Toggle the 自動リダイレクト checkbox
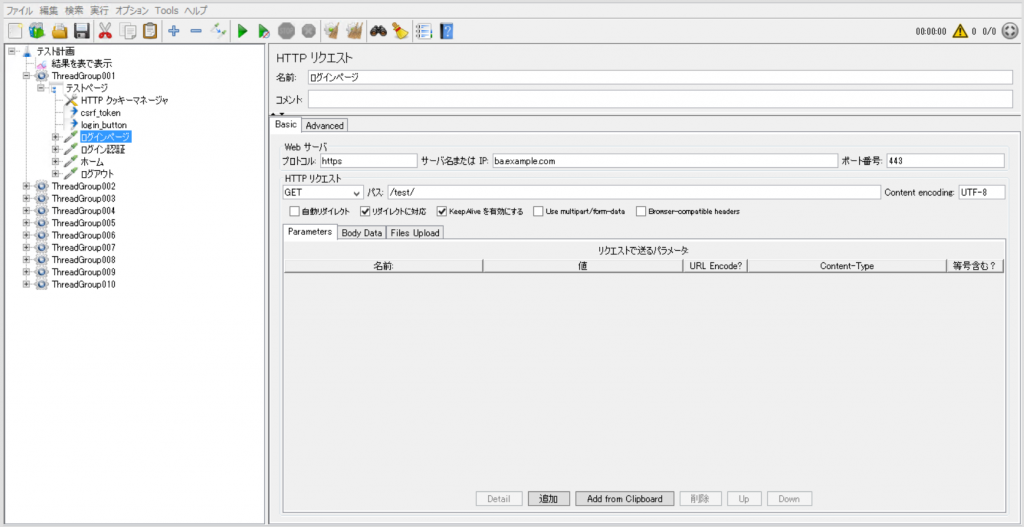Screen dimensions: 1024x527 (x=294, y=212)
